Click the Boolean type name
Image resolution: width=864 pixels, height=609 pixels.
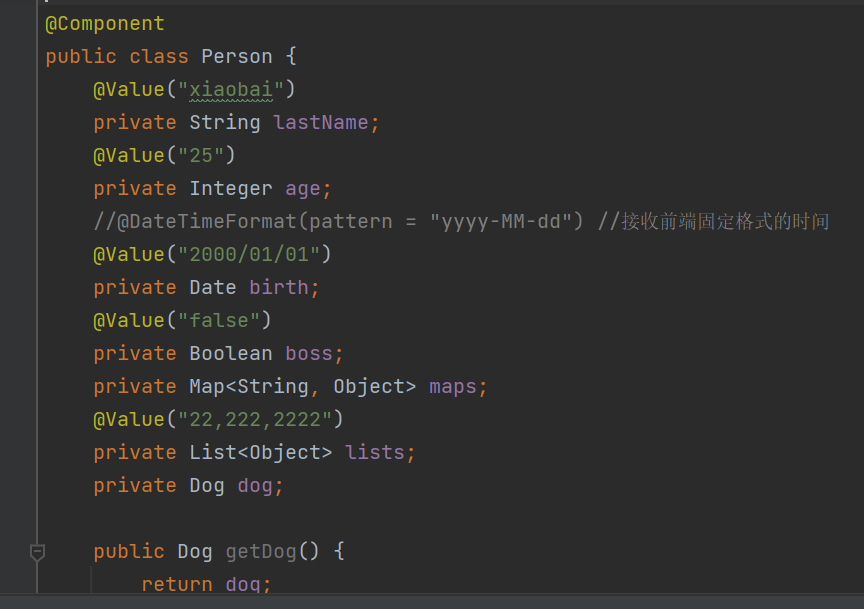tap(231, 353)
